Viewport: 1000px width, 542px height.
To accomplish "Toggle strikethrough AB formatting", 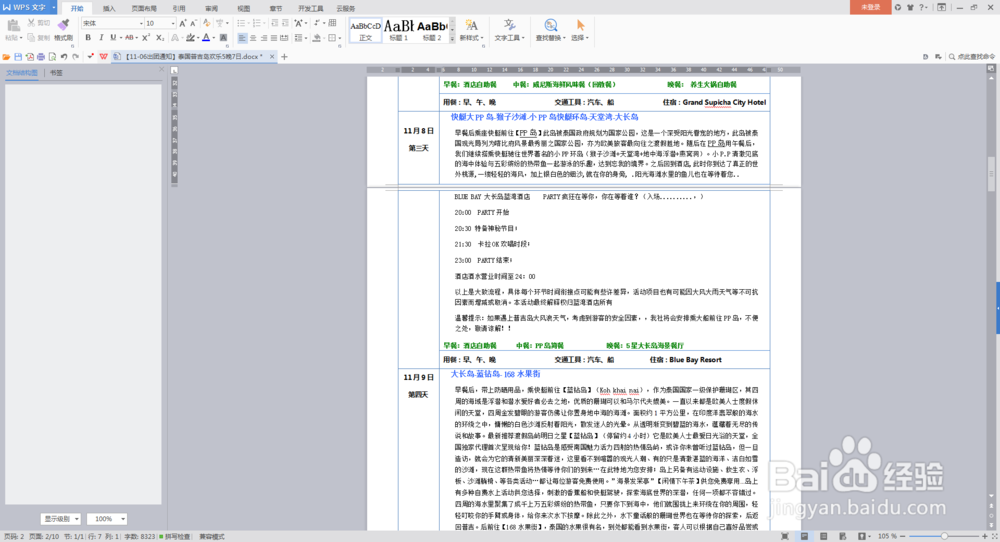I will tap(129, 38).
